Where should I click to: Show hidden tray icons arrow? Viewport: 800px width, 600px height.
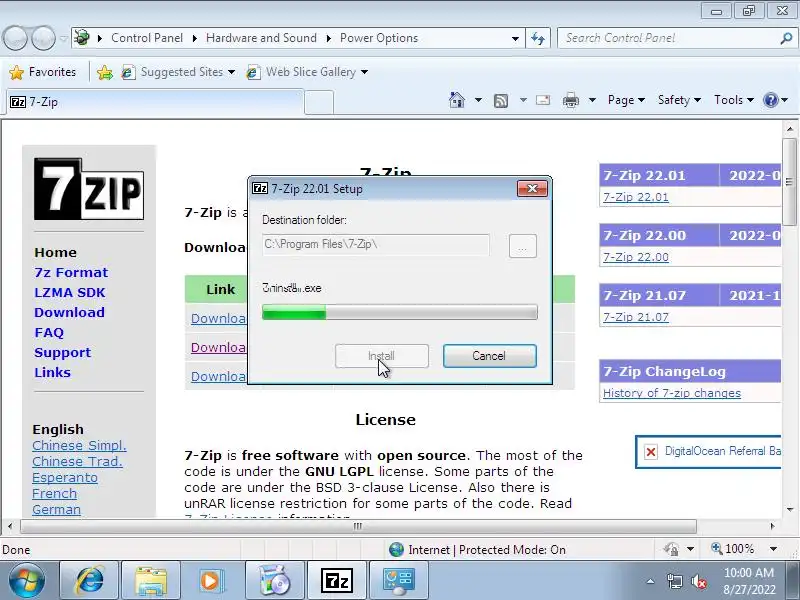click(650, 581)
